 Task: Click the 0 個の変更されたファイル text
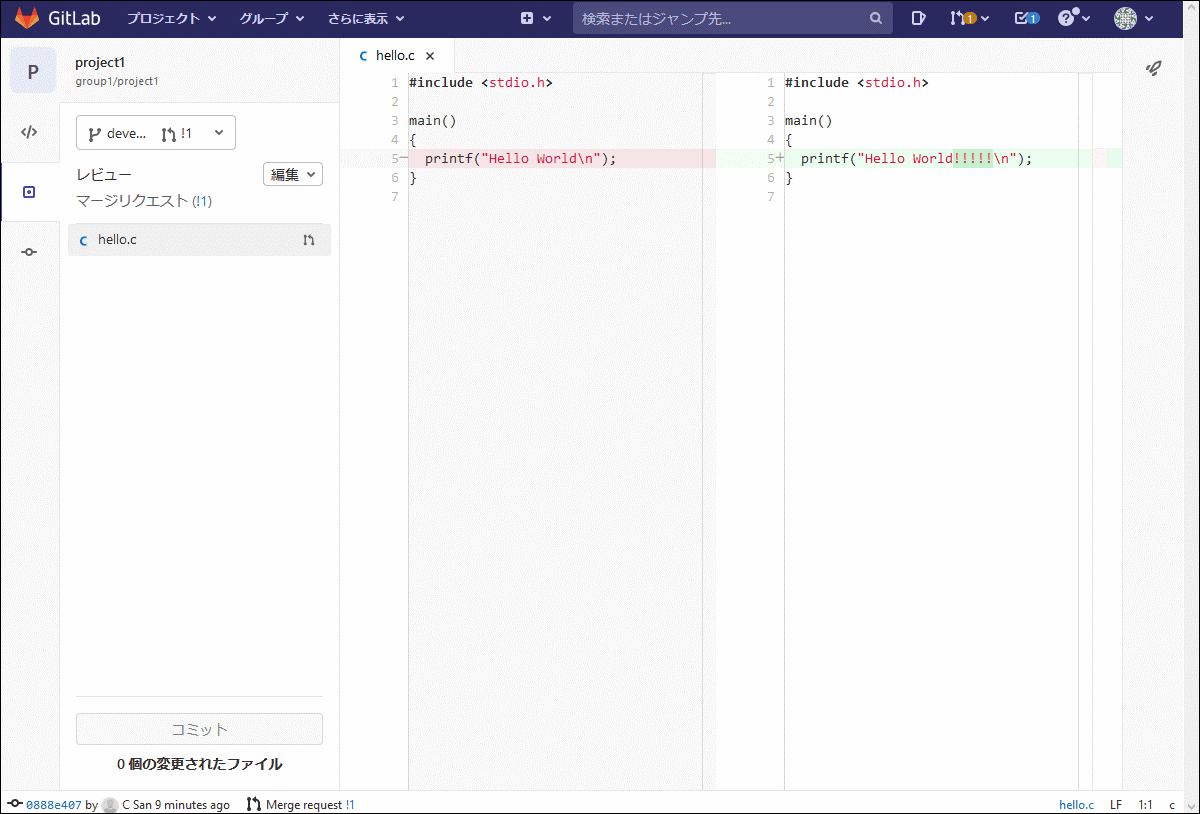point(199,764)
